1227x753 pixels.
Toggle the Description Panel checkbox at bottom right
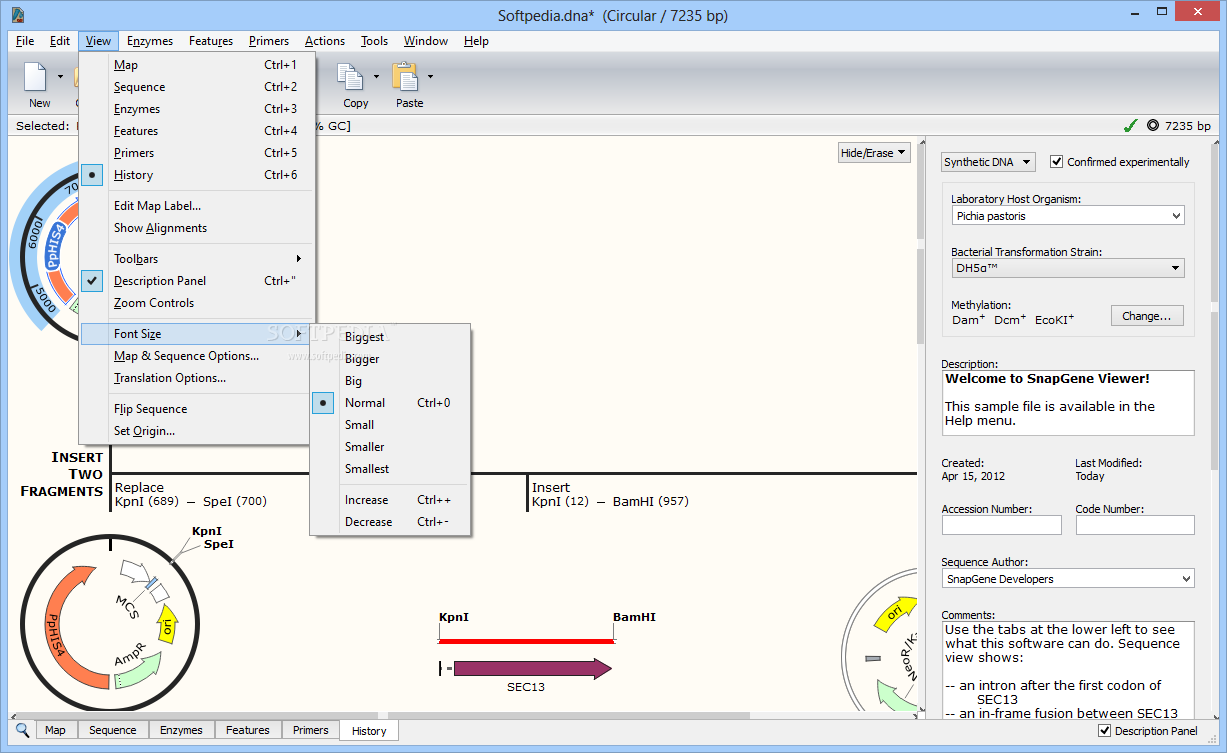[x=1104, y=731]
